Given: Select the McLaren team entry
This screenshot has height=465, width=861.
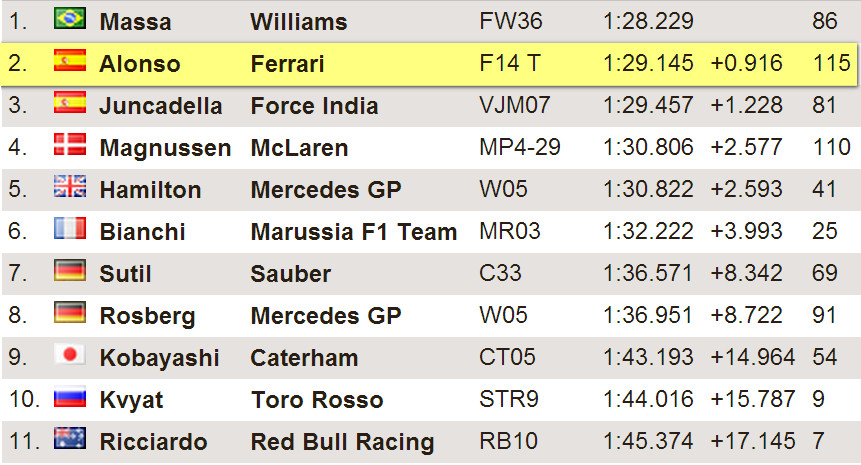Looking at the screenshot, I should click(299, 148).
